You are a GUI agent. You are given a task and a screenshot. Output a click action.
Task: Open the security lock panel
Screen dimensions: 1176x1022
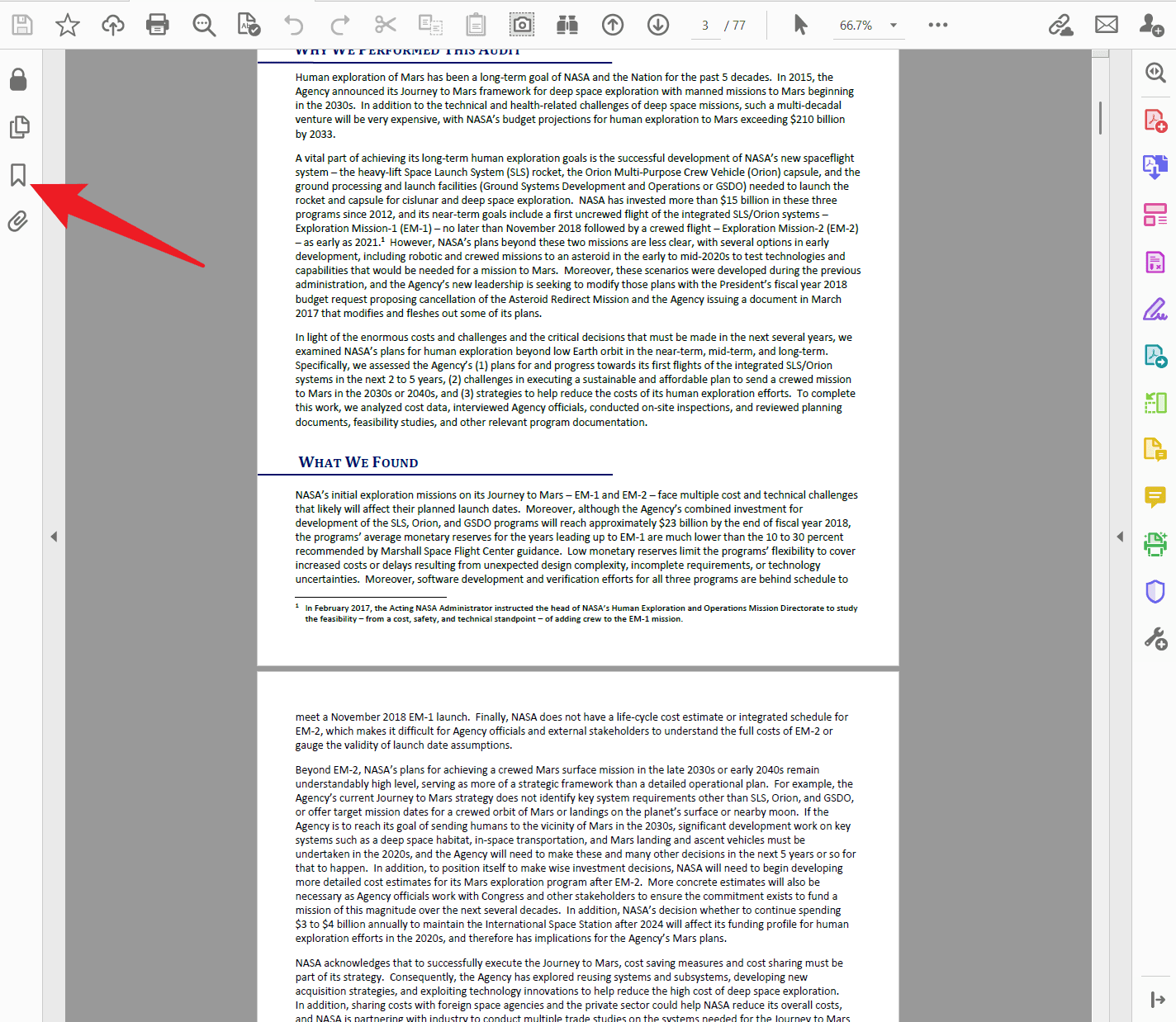point(18,79)
